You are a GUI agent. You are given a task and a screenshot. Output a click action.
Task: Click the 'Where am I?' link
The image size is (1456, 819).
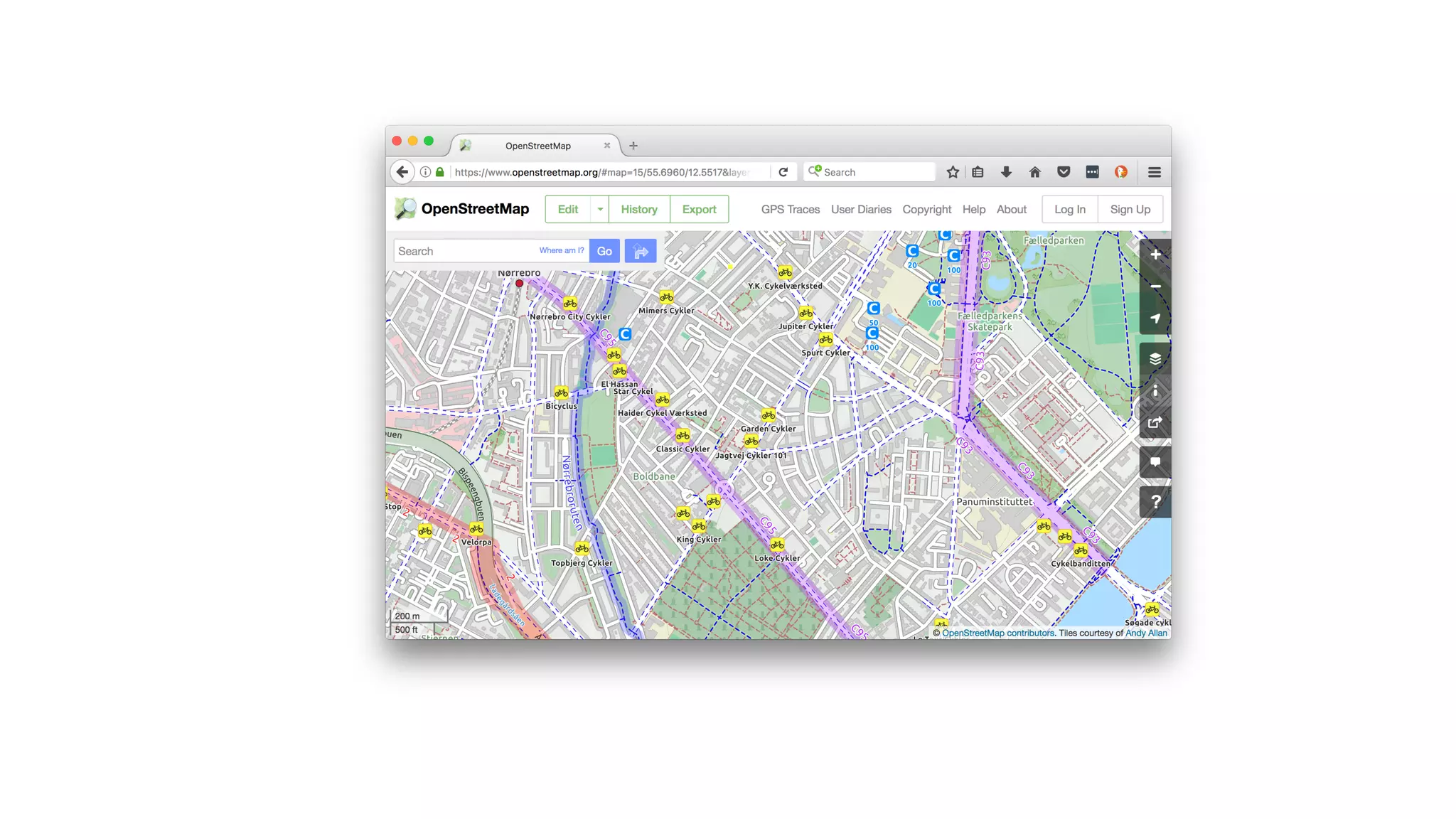(561, 250)
